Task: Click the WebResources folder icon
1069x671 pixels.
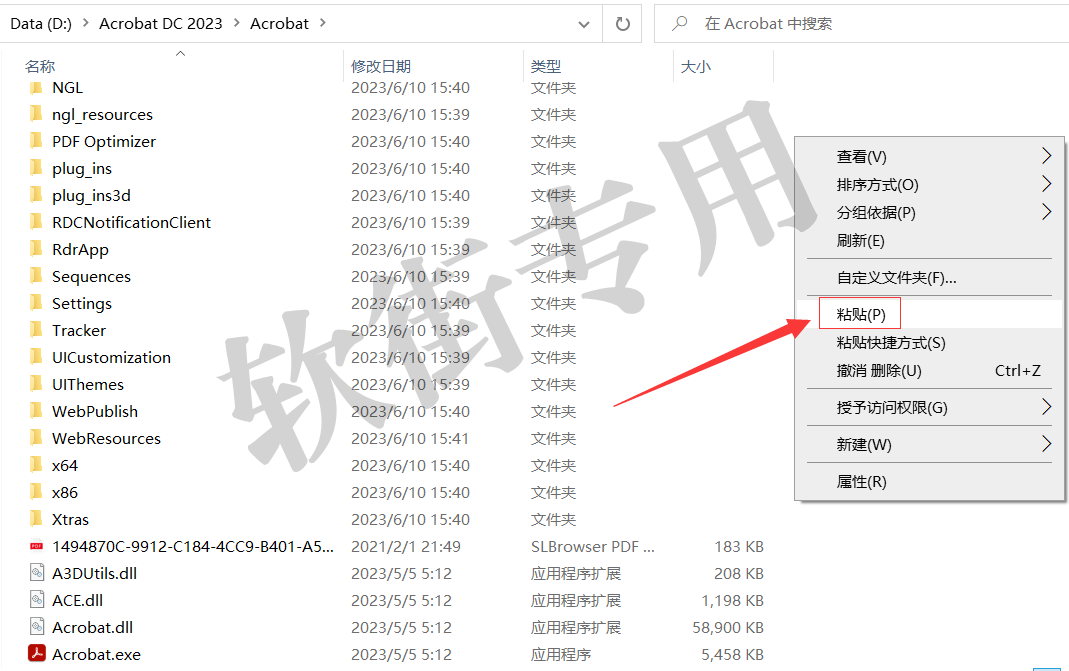Action: (x=37, y=438)
